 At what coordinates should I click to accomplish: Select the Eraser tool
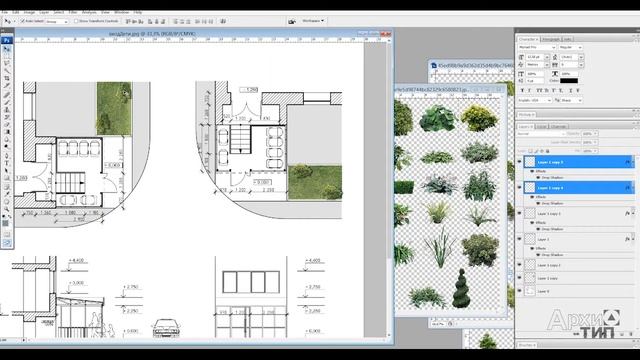7,124
